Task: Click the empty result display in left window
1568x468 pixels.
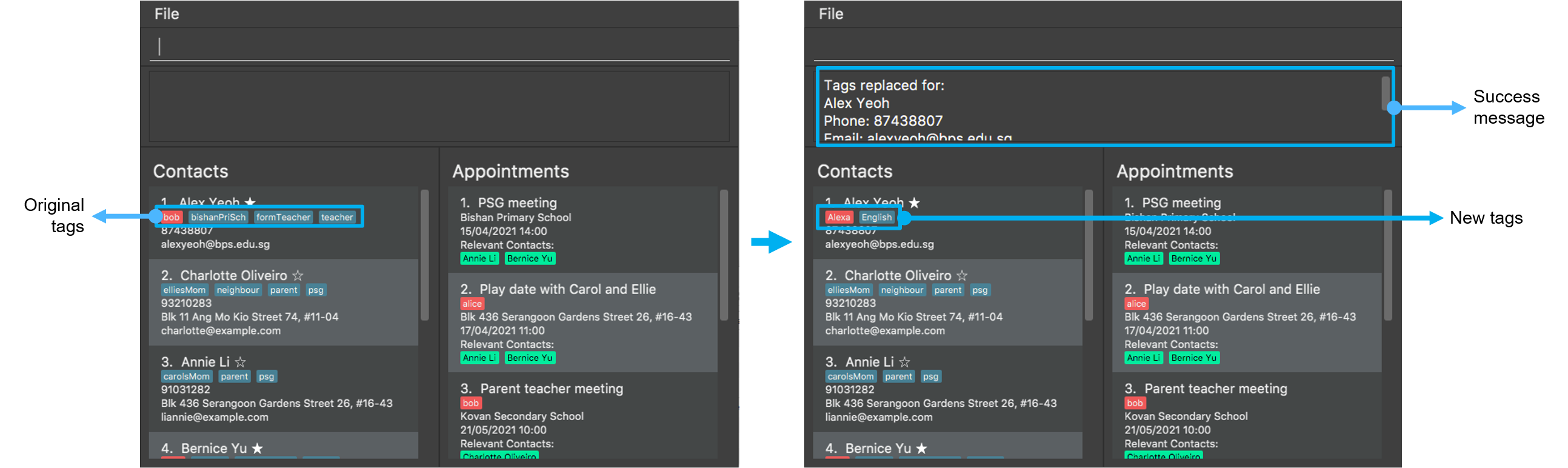Action: point(439,107)
